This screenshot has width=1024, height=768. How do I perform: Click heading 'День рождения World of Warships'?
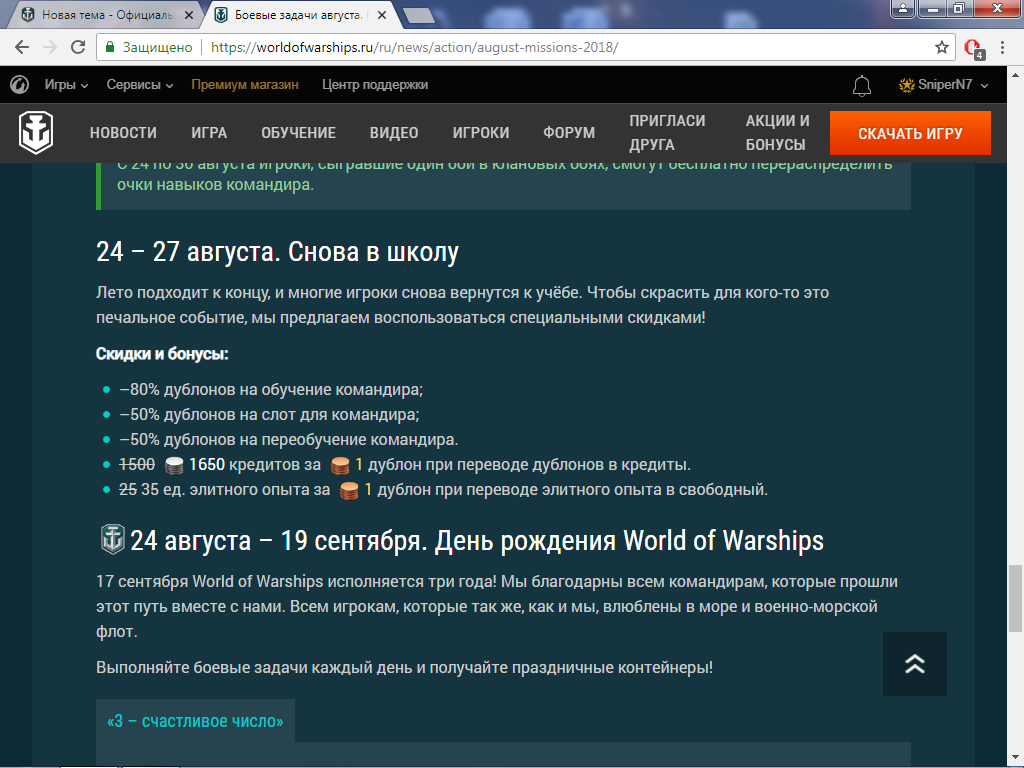pyautogui.click(x=630, y=541)
